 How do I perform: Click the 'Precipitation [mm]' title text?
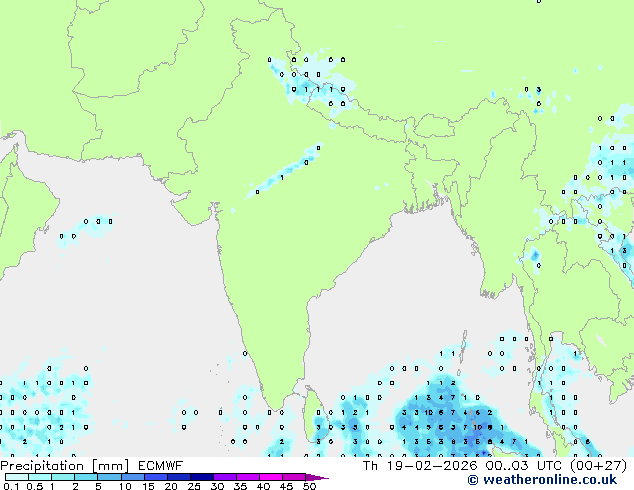pyautogui.click(x=64, y=466)
